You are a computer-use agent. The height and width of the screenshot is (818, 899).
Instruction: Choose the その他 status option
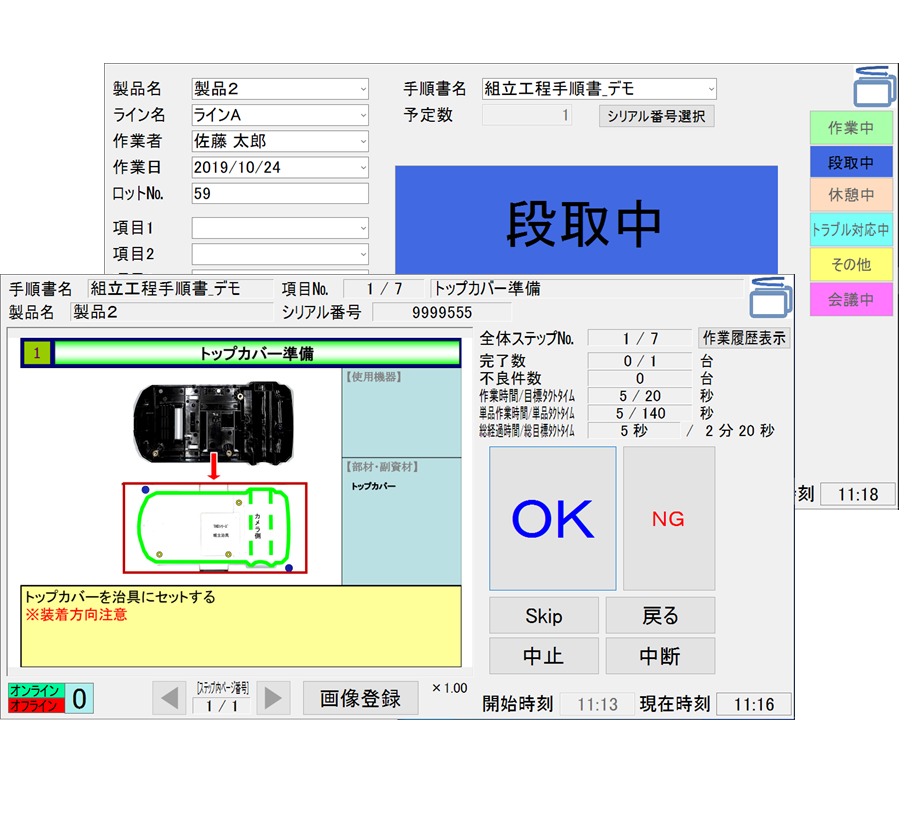851,265
